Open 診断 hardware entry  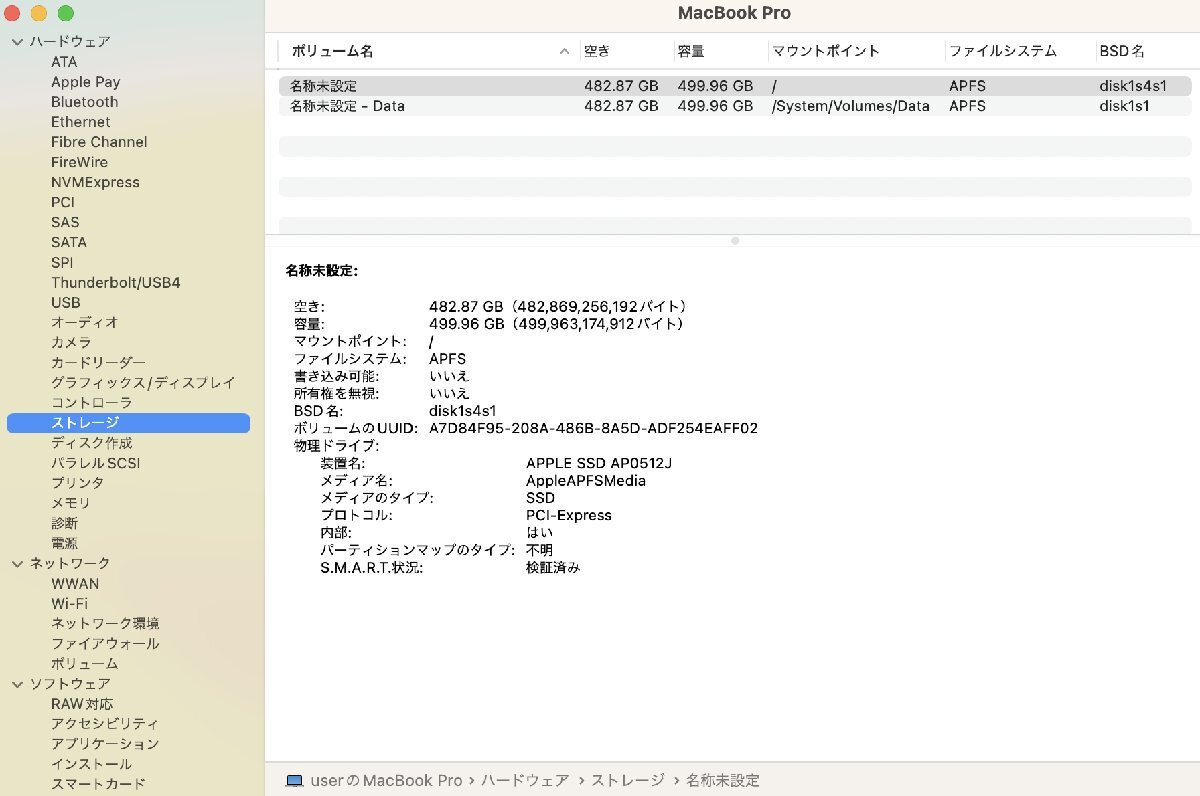tap(64, 523)
